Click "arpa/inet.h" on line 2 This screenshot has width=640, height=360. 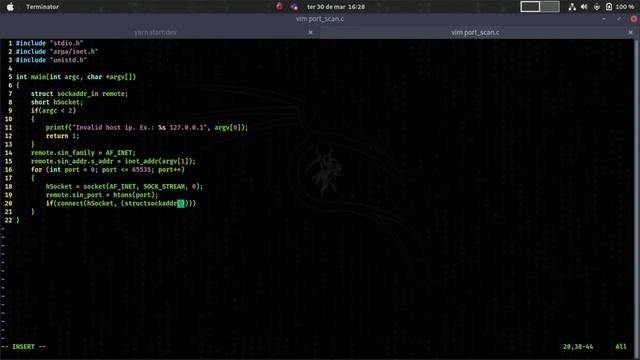coord(74,51)
